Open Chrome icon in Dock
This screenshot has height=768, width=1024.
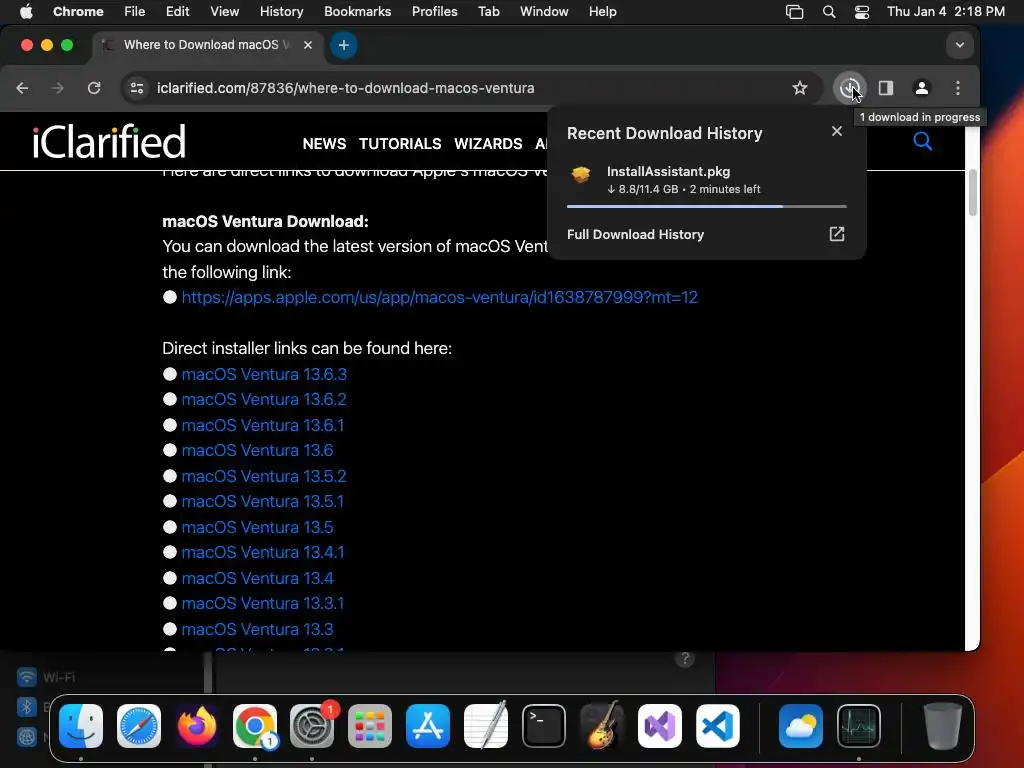pyautogui.click(x=255, y=726)
